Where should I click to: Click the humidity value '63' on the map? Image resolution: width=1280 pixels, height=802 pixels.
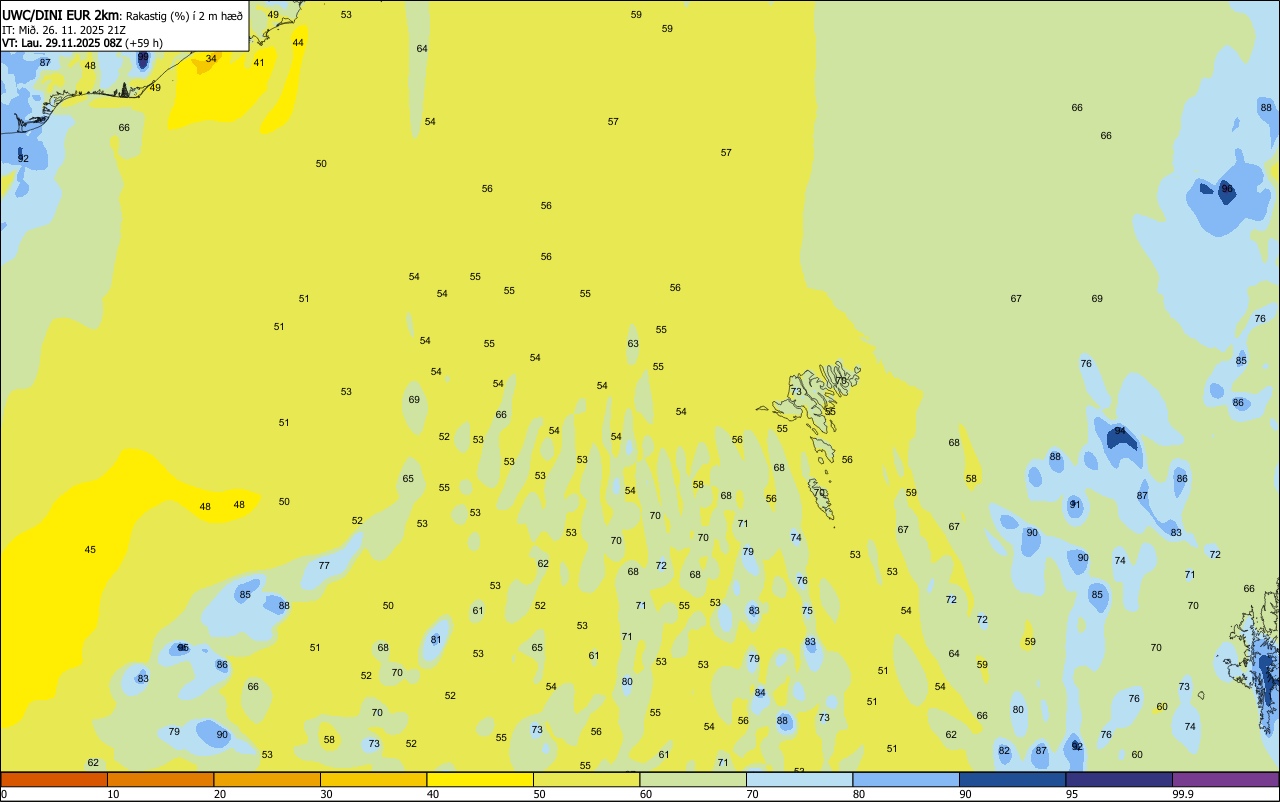633,344
